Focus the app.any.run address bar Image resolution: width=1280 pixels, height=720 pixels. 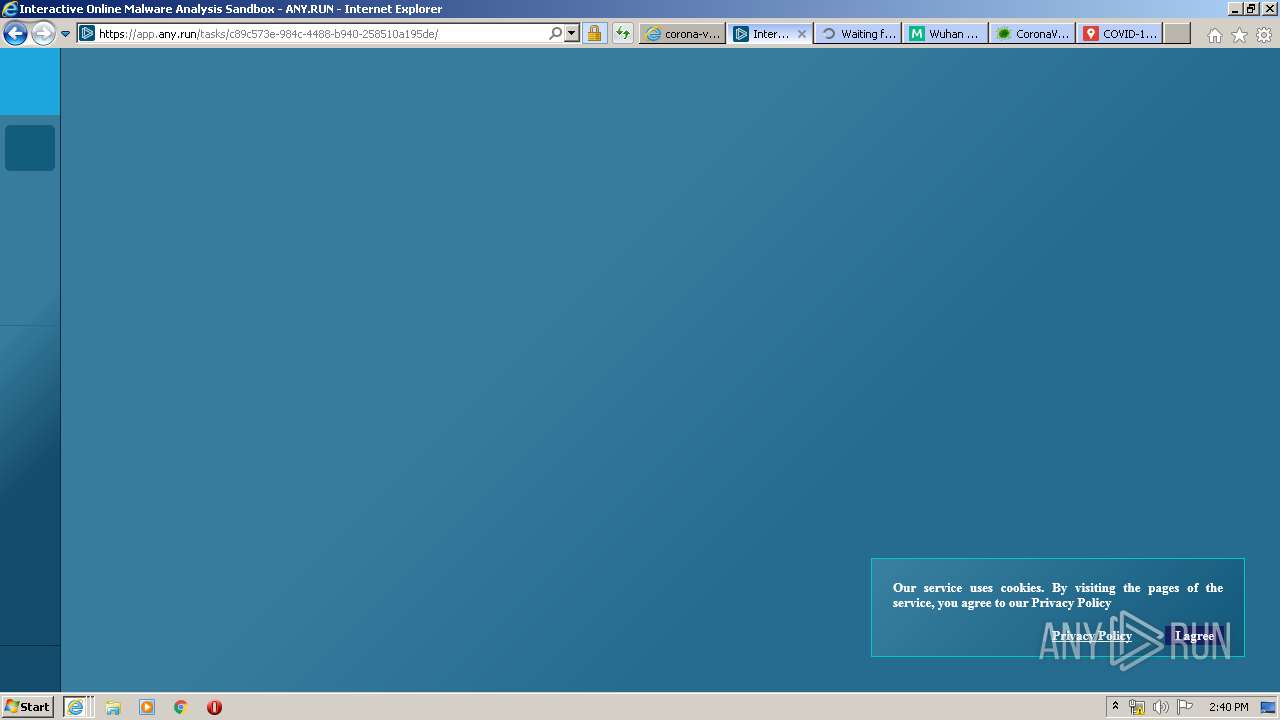point(312,33)
